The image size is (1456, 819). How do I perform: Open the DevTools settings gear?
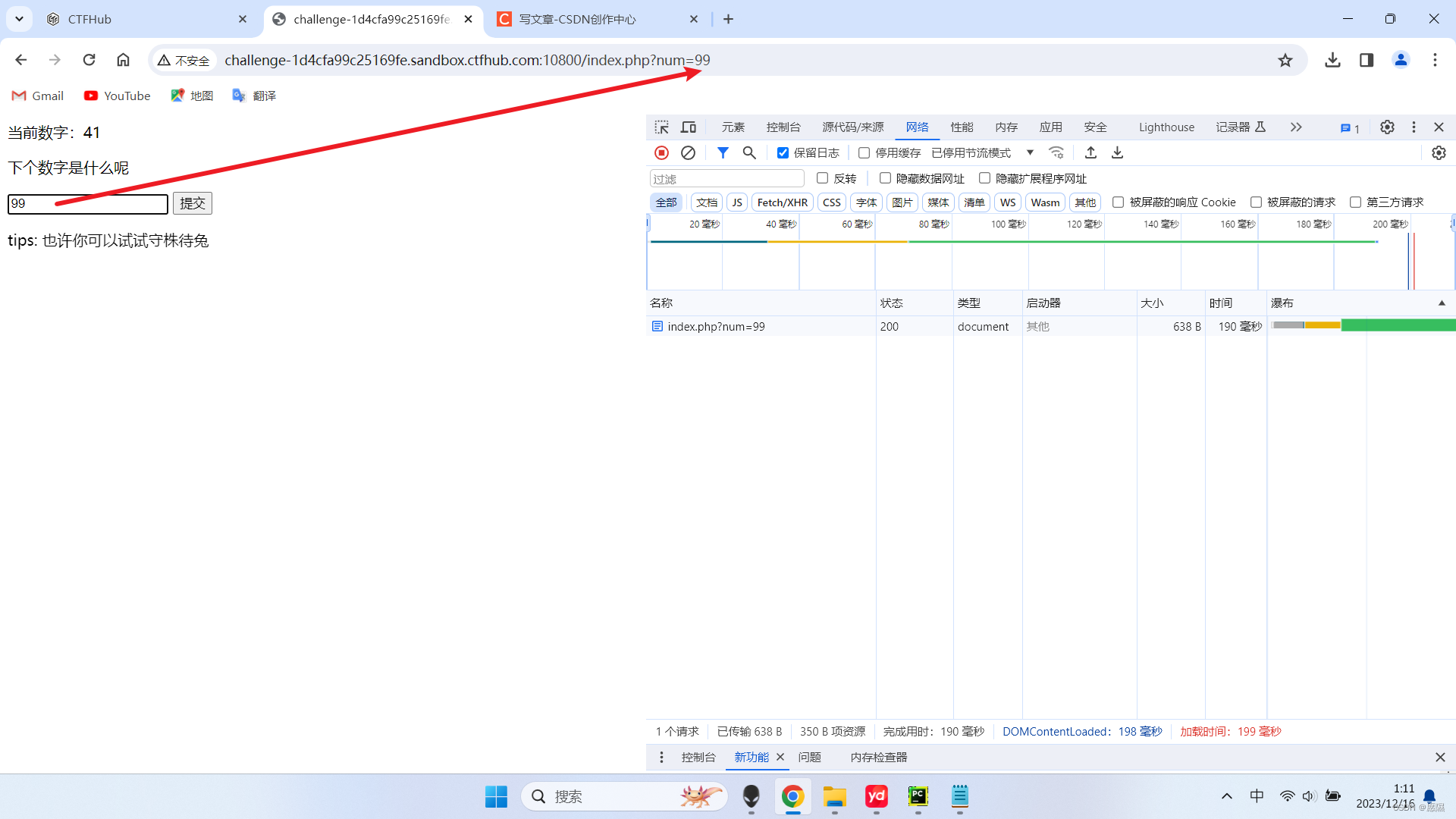pos(1387,127)
